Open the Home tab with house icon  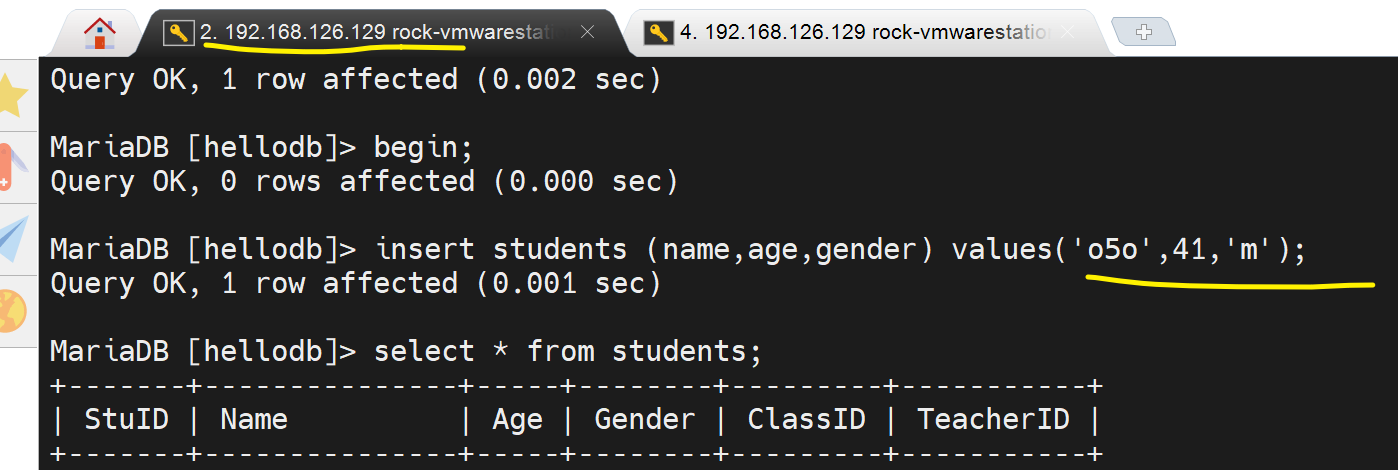click(99, 33)
